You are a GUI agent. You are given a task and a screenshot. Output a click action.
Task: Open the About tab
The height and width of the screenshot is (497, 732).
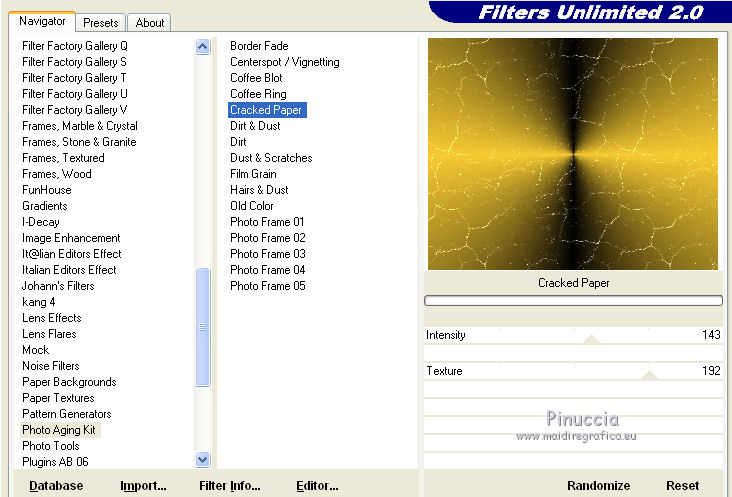point(149,23)
